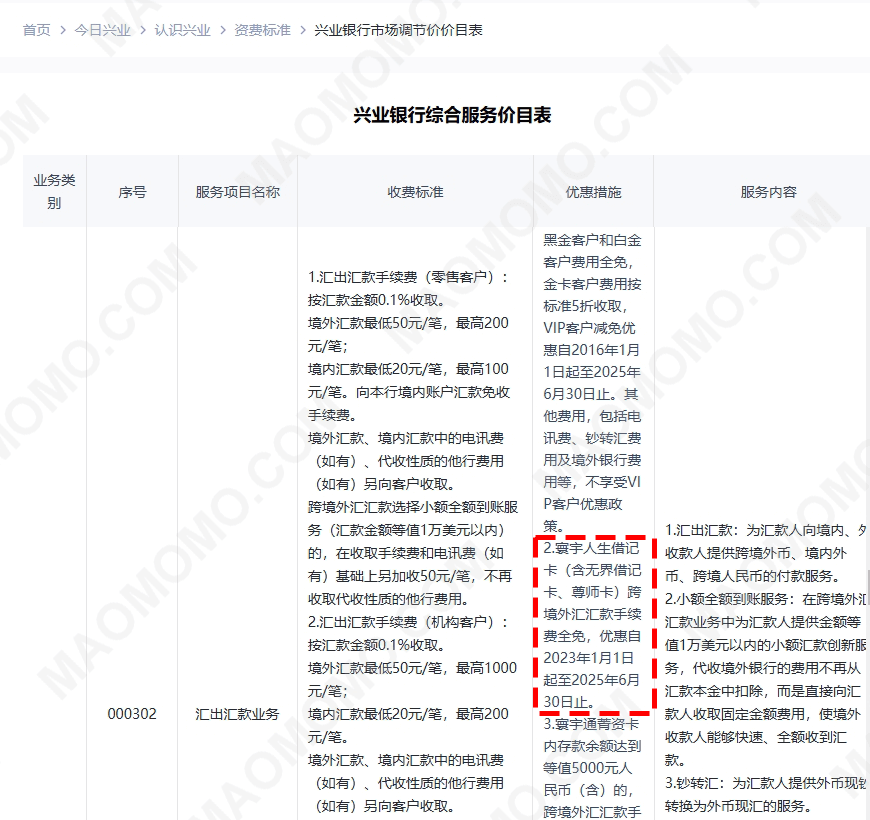Select the 兴业银行市场调节价价目表 breadcrumb item

point(398,30)
